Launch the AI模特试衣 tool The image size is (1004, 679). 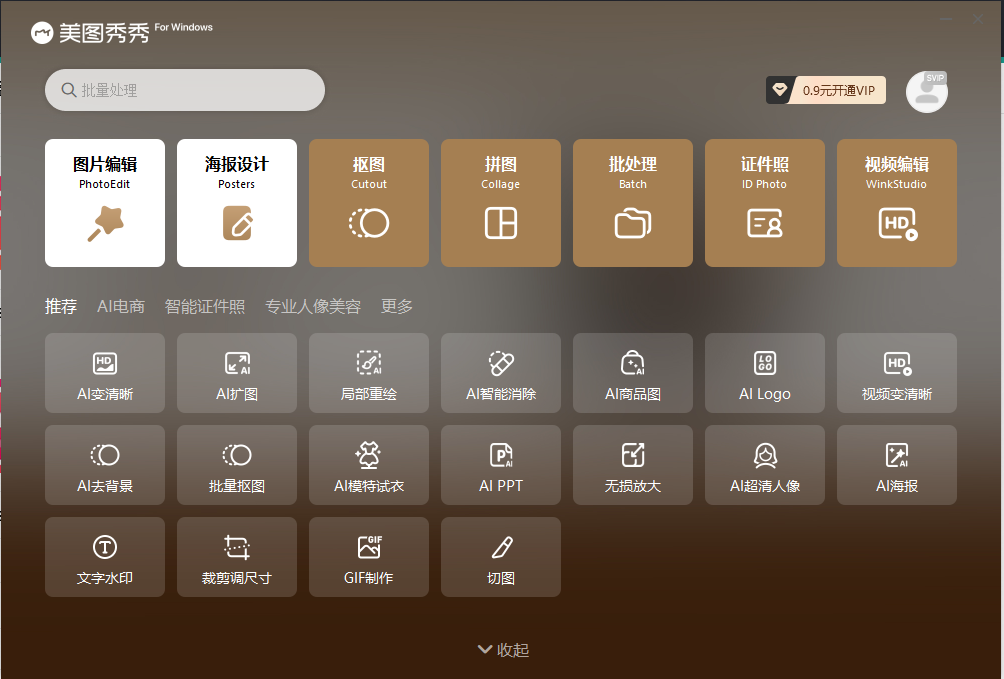pyautogui.click(x=369, y=465)
